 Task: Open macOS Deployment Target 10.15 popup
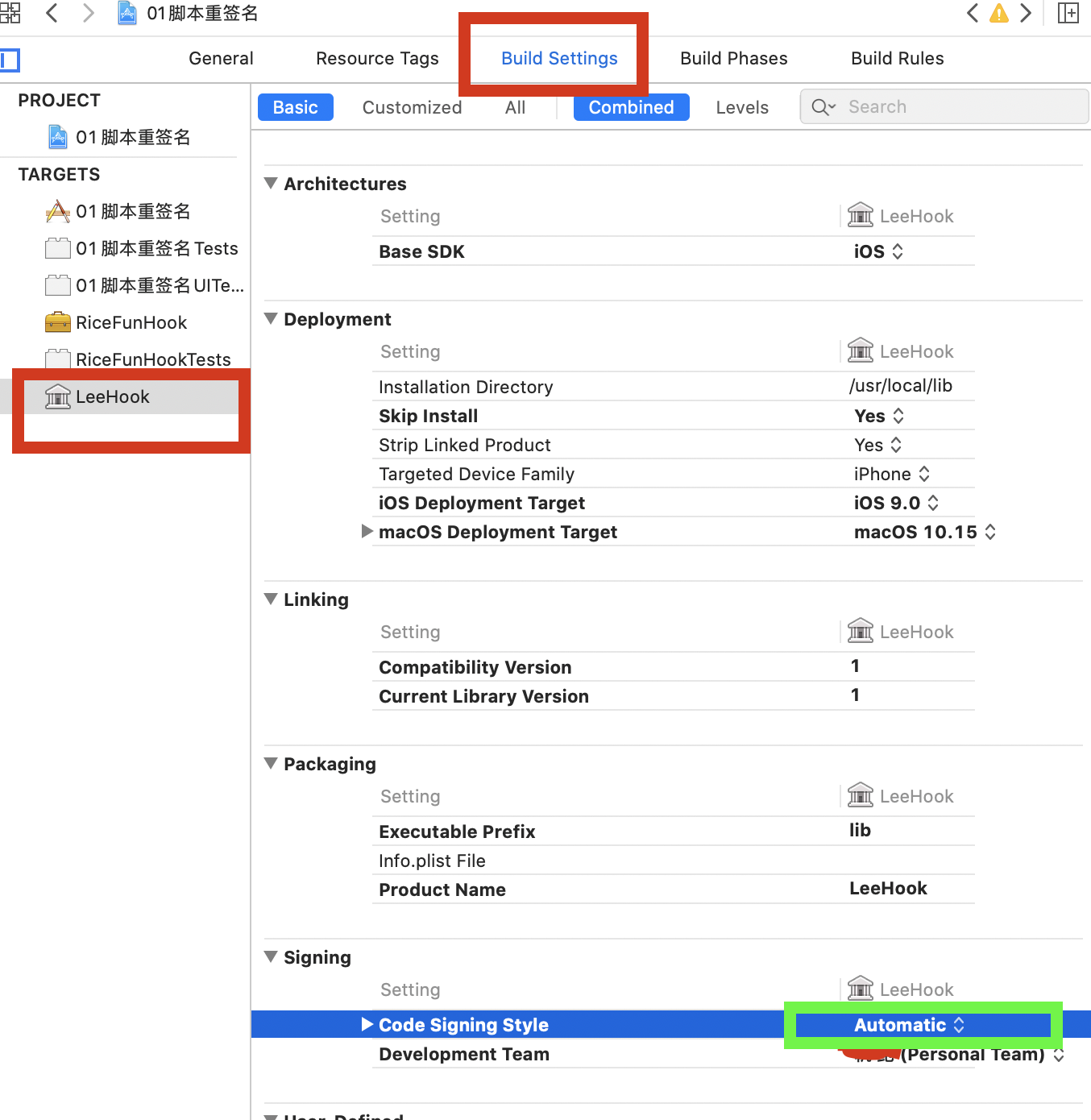click(x=925, y=532)
